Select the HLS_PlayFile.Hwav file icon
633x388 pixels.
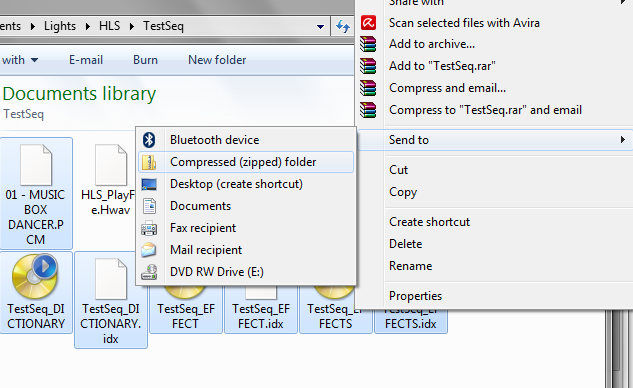pos(111,165)
